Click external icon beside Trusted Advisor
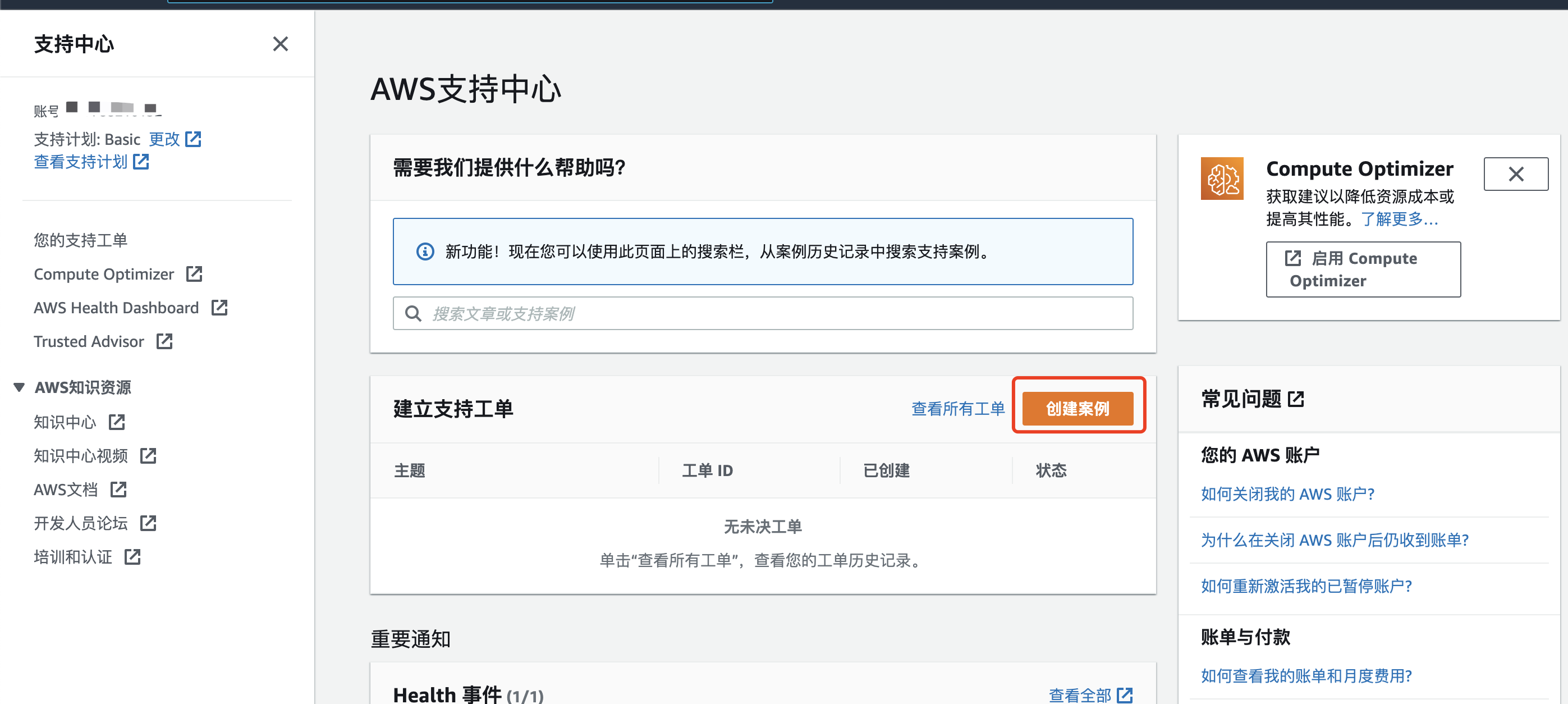1568x704 pixels. pos(164,341)
